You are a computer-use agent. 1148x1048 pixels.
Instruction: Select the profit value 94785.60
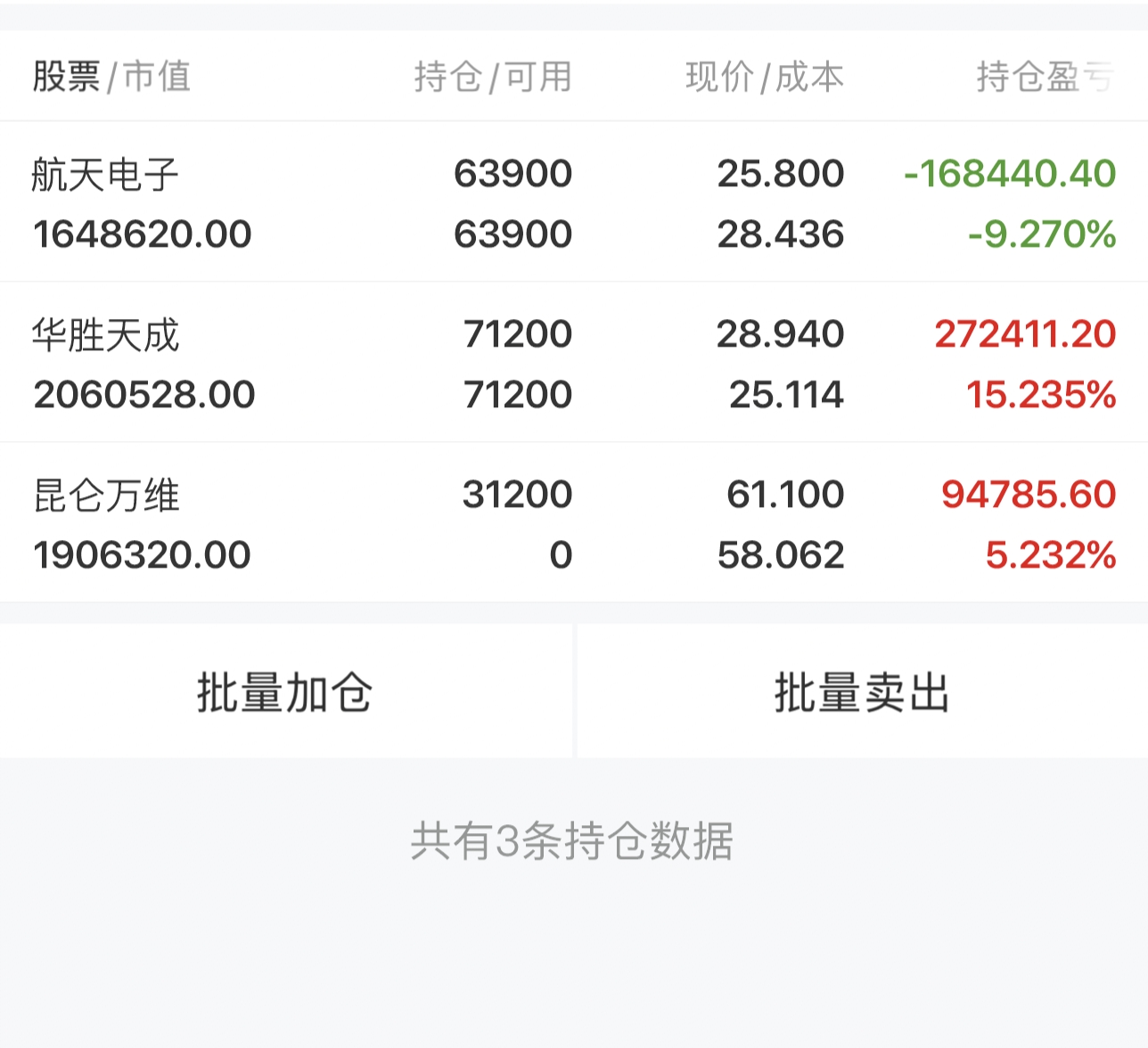tap(1029, 495)
